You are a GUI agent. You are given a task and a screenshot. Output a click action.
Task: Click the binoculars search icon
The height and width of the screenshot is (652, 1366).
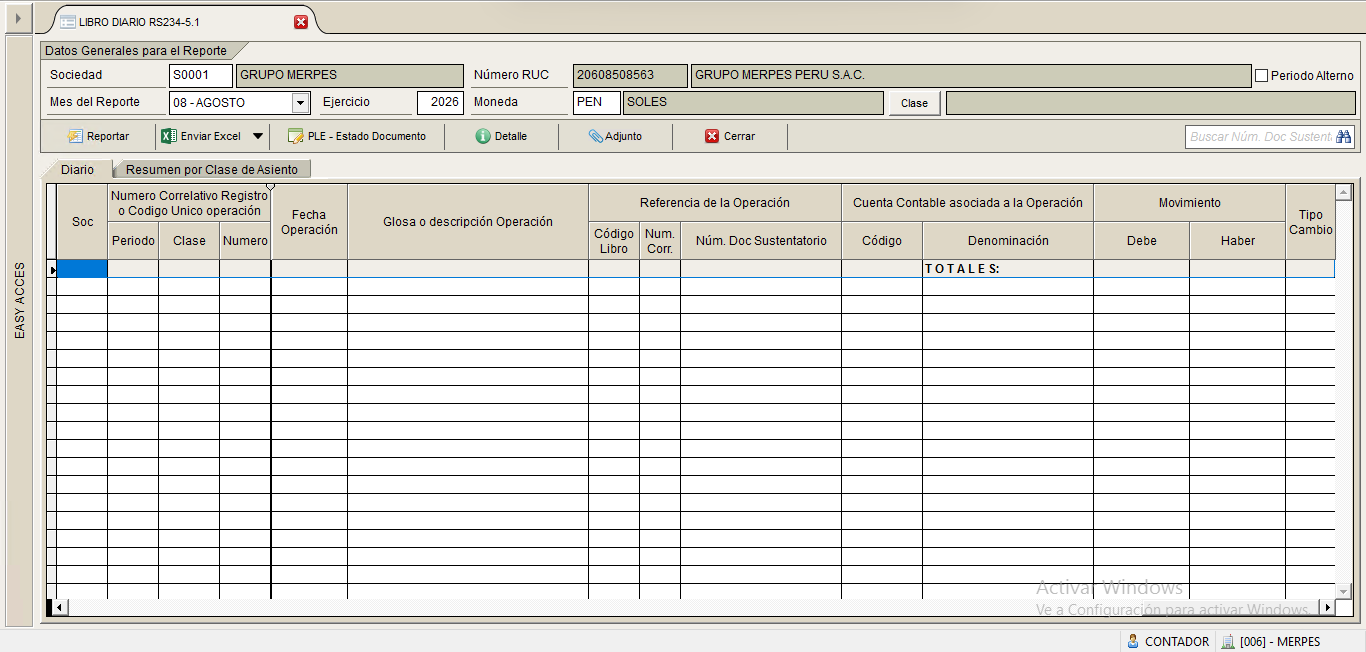[1343, 137]
